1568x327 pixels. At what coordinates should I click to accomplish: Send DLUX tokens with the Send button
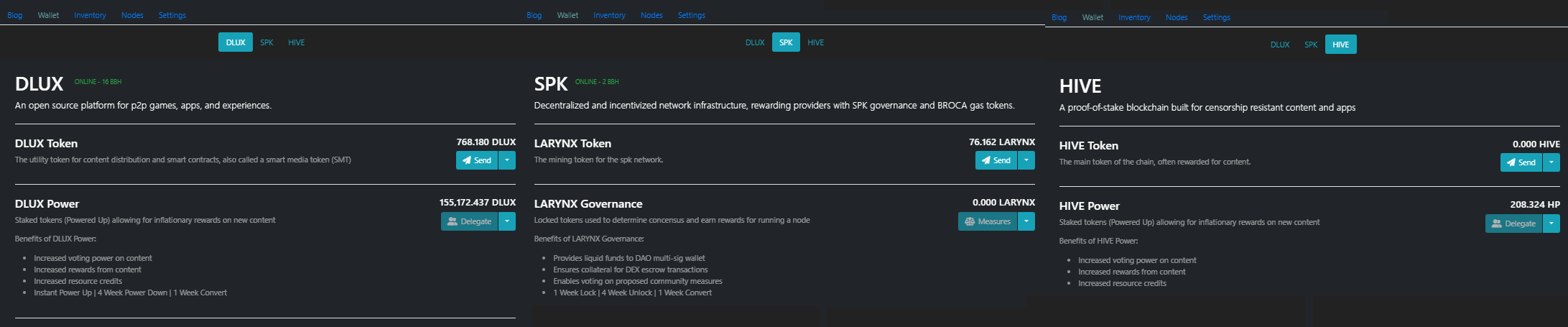477,160
